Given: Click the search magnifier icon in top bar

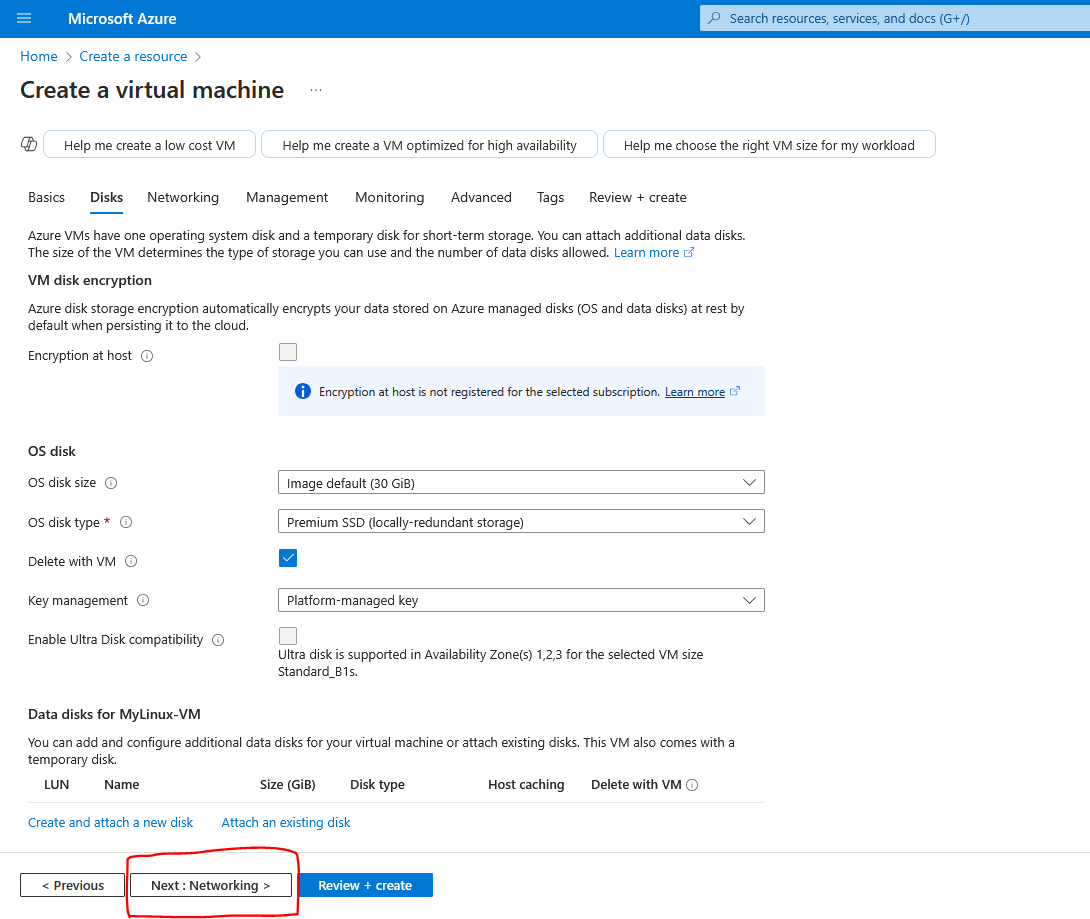Looking at the screenshot, I should click(x=714, y=18).
